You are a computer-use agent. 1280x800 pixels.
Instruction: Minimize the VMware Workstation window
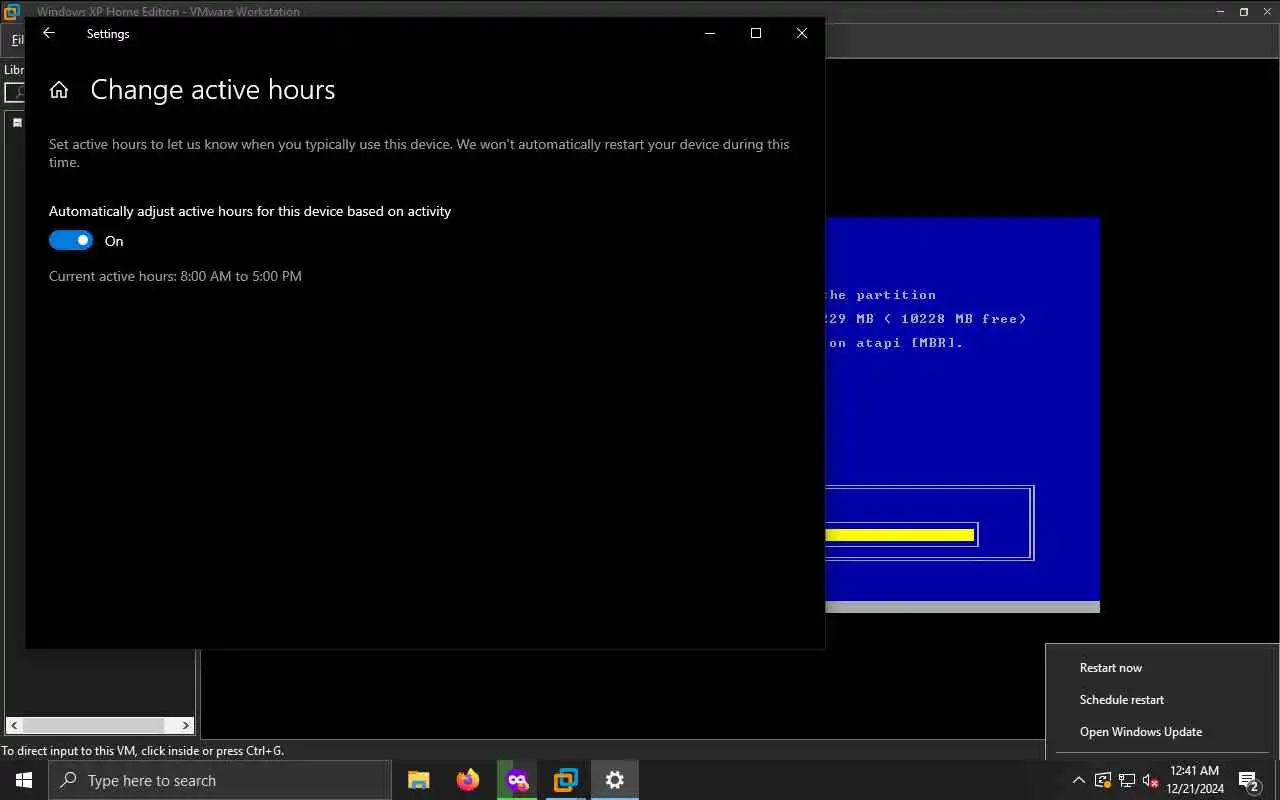(1221, 12)
